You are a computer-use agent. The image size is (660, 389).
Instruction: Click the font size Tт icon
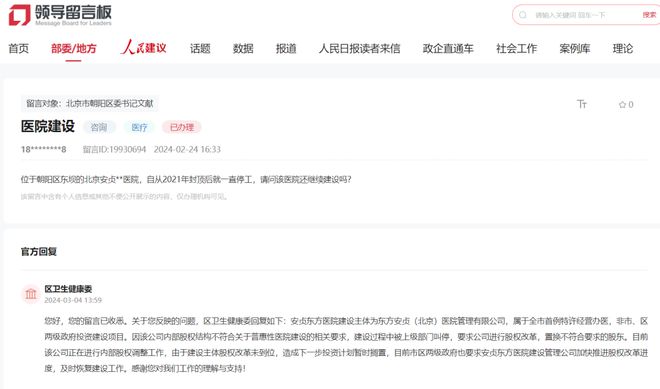(582, 104)
